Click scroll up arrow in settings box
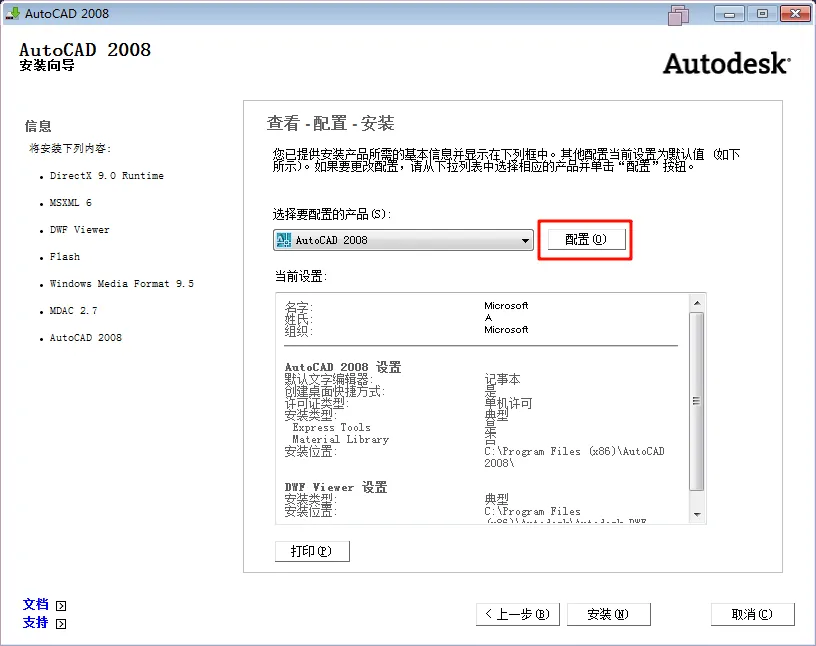 coord(697,303)
